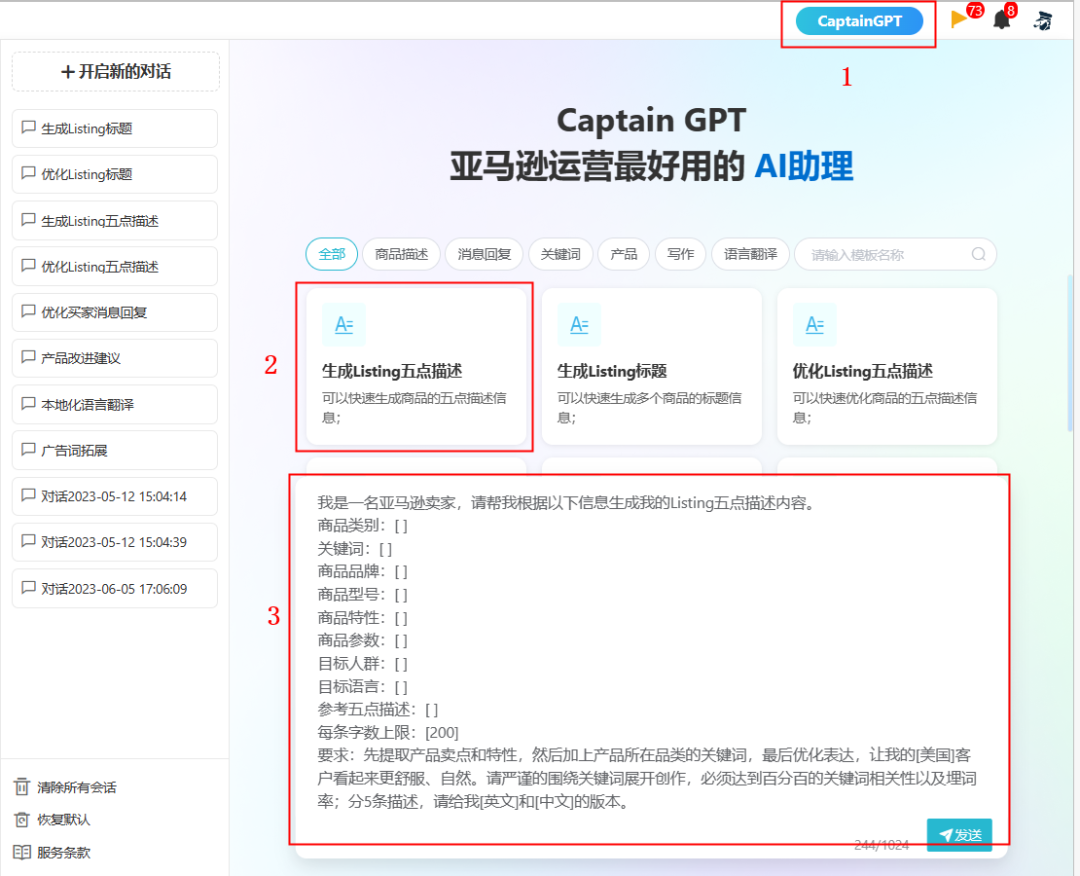Open the orange flag notifications icon
Screen dimensions: 1080x876
click(958, 19)
